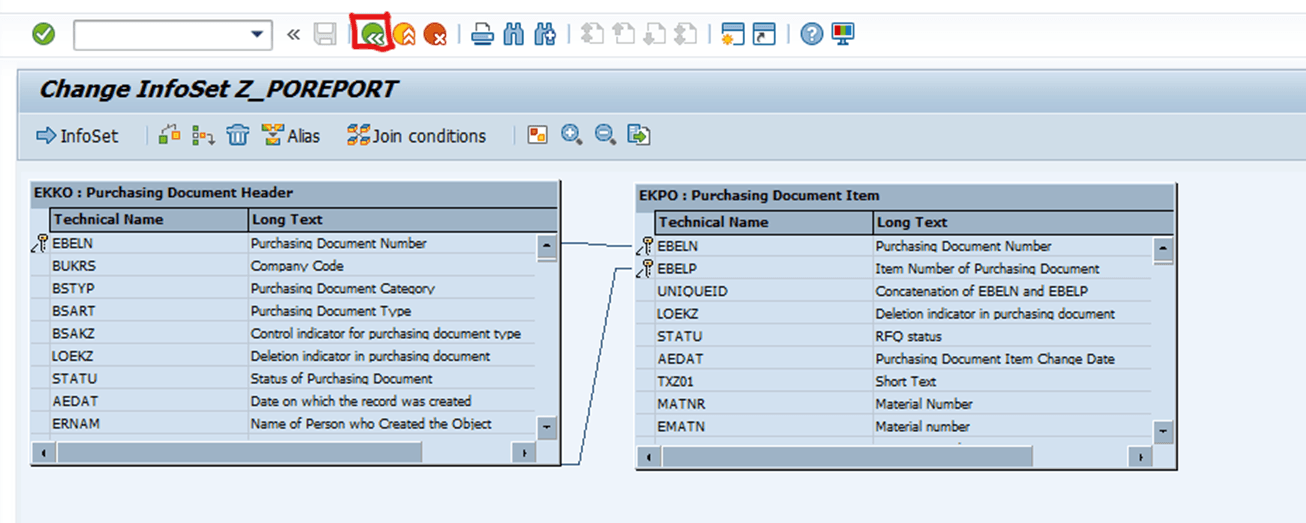This screenshot has width=1306, height=523.
Task: Click the red Cancel icon
Action: click(x=435, y=35)
